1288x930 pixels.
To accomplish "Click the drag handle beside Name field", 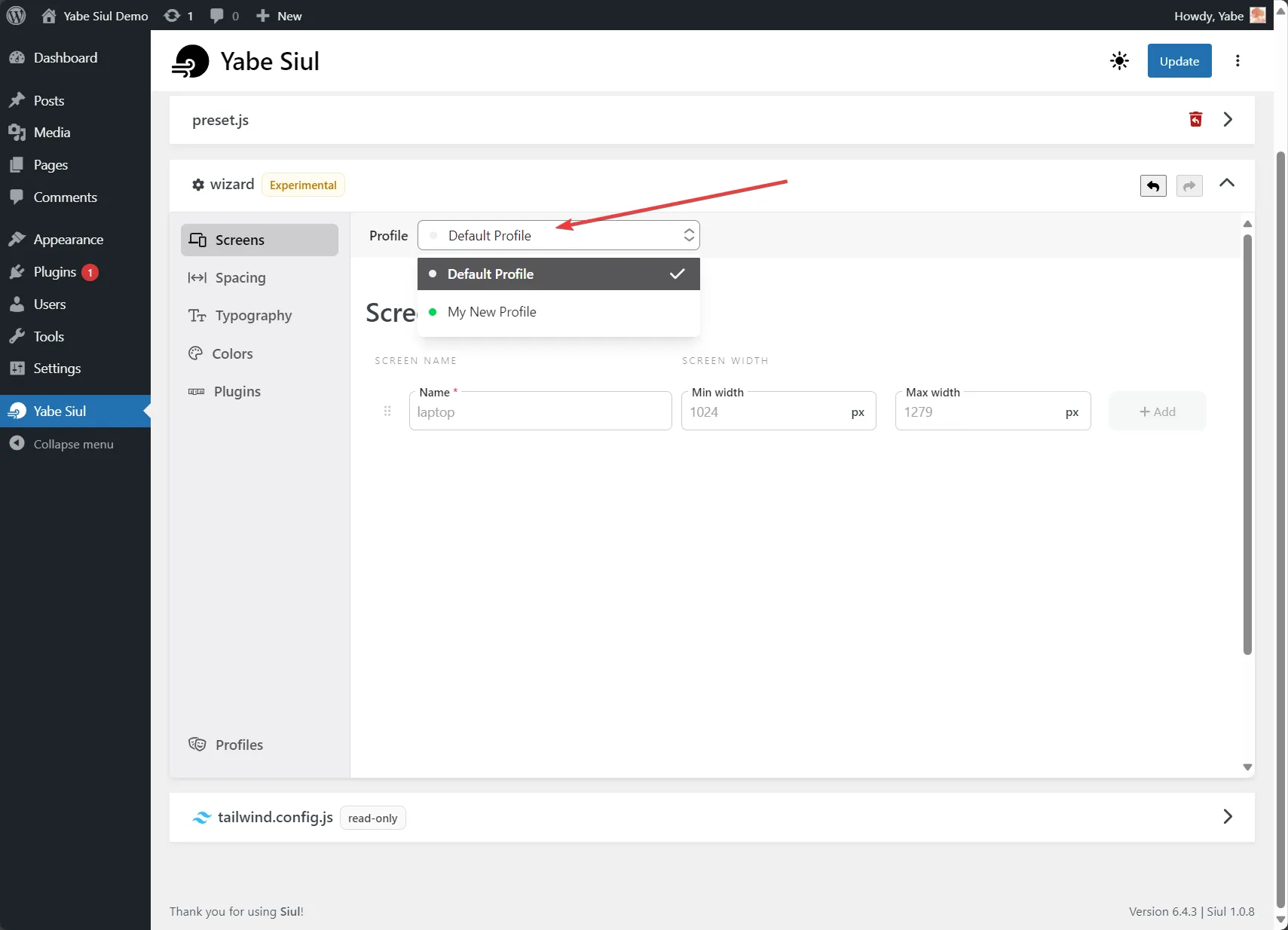I will [387, 411].
